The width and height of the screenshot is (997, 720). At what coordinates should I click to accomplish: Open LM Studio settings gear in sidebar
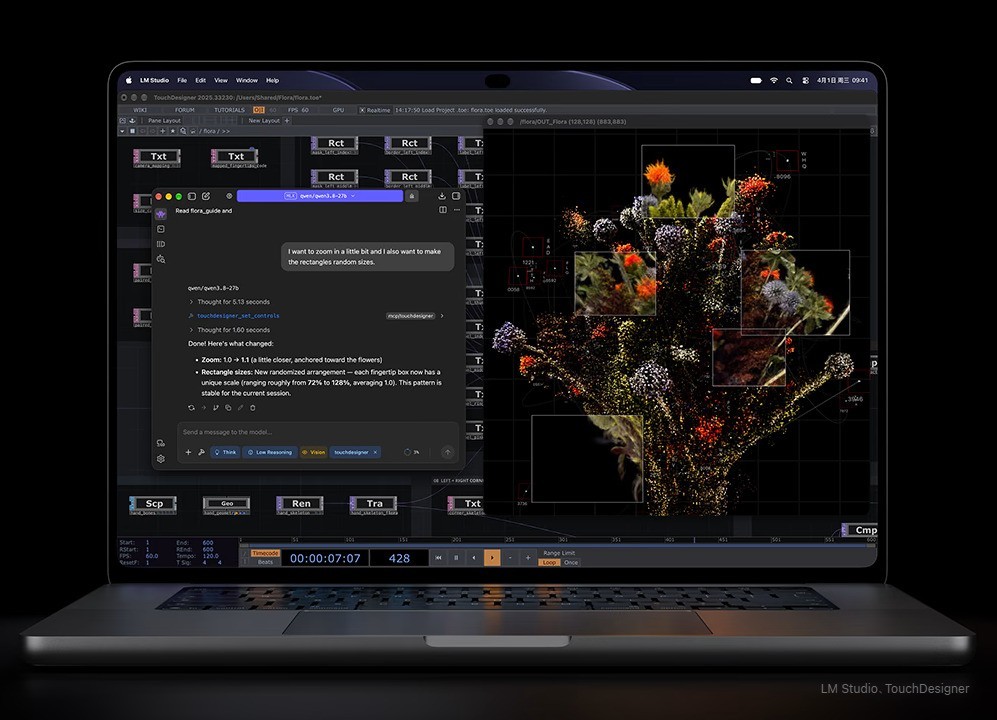click(x=161, y=459)
